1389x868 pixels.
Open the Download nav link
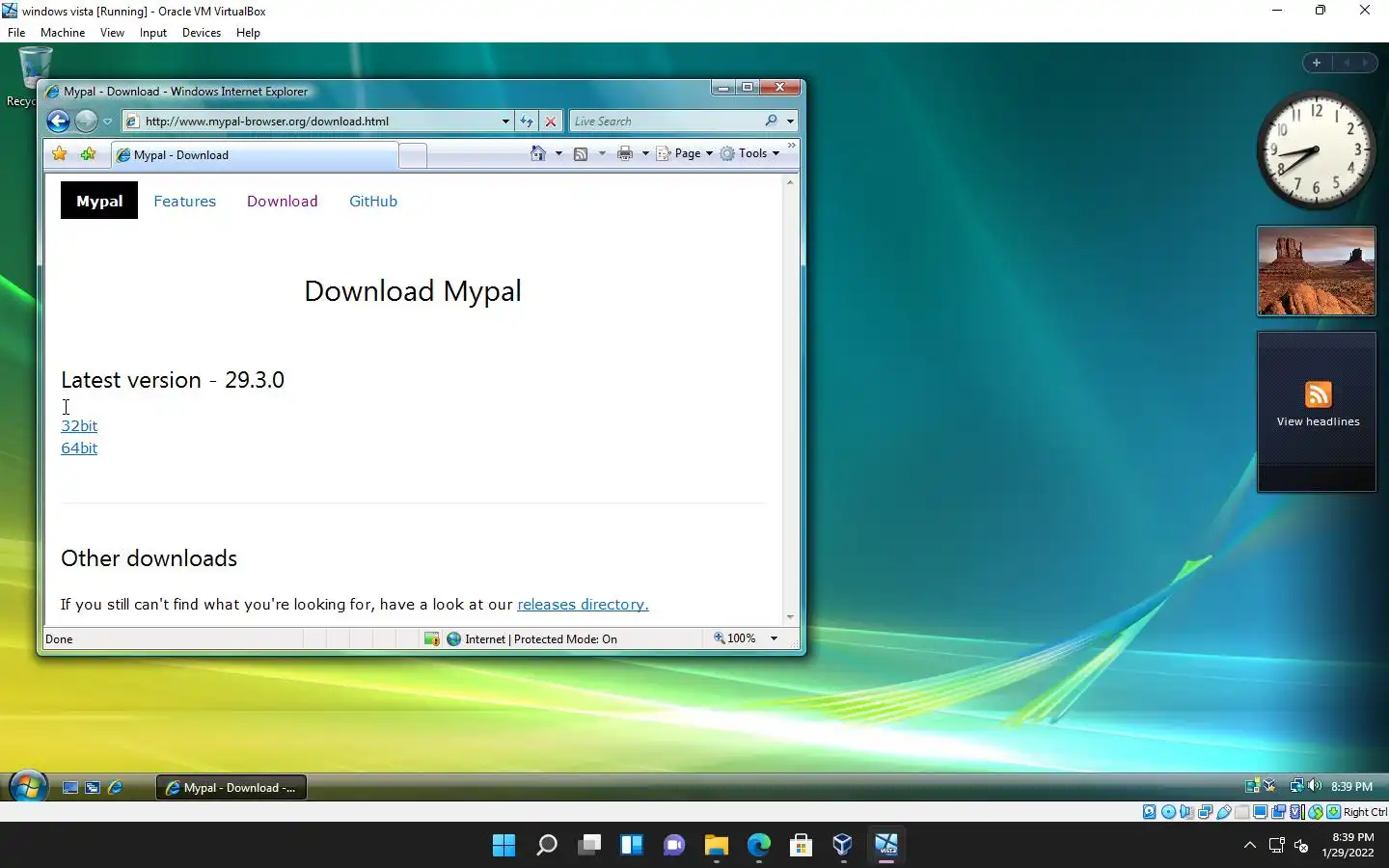coord(282,201)
